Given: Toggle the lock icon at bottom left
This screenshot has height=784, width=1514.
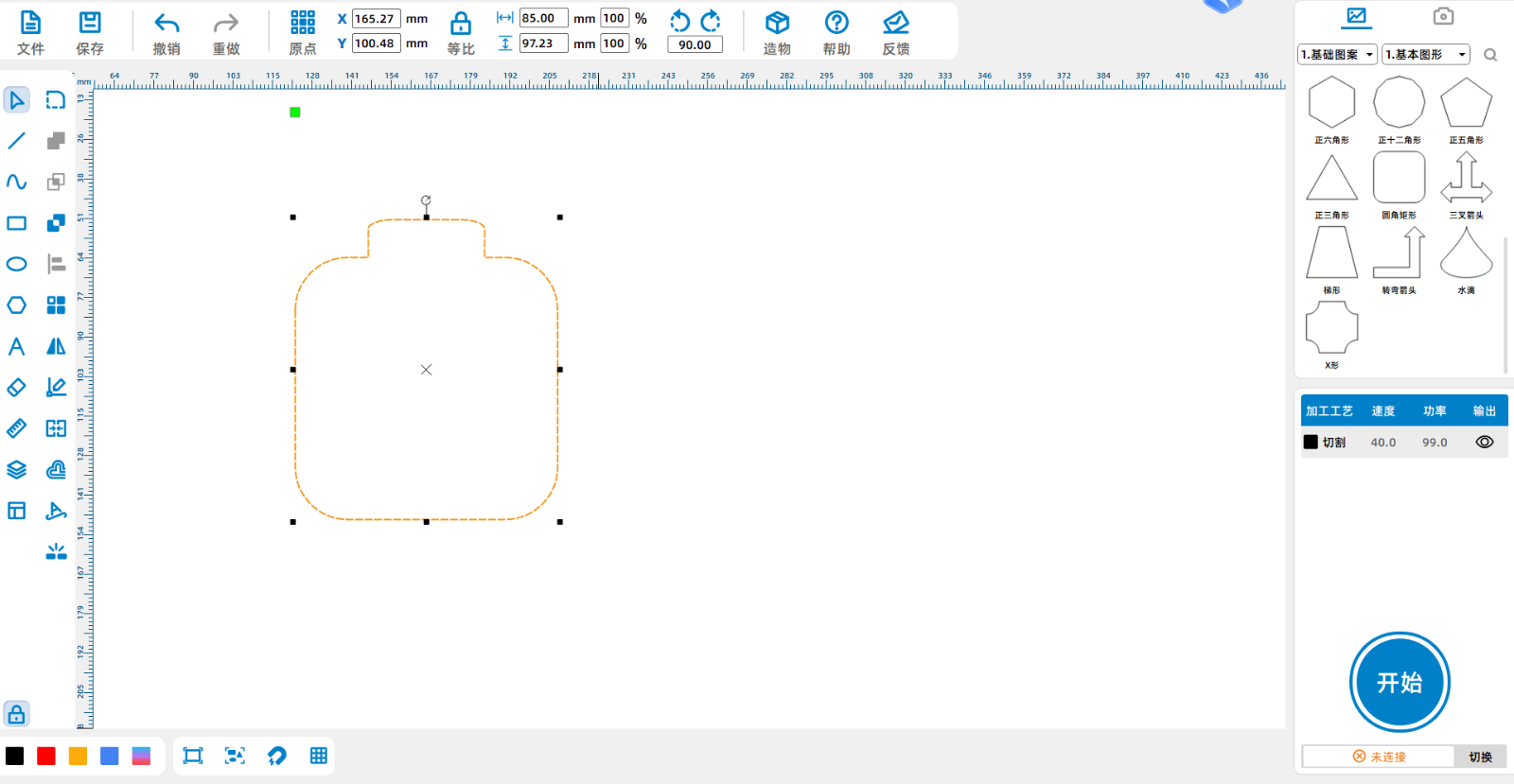Looking at the screenshot, I should (17, 714).
